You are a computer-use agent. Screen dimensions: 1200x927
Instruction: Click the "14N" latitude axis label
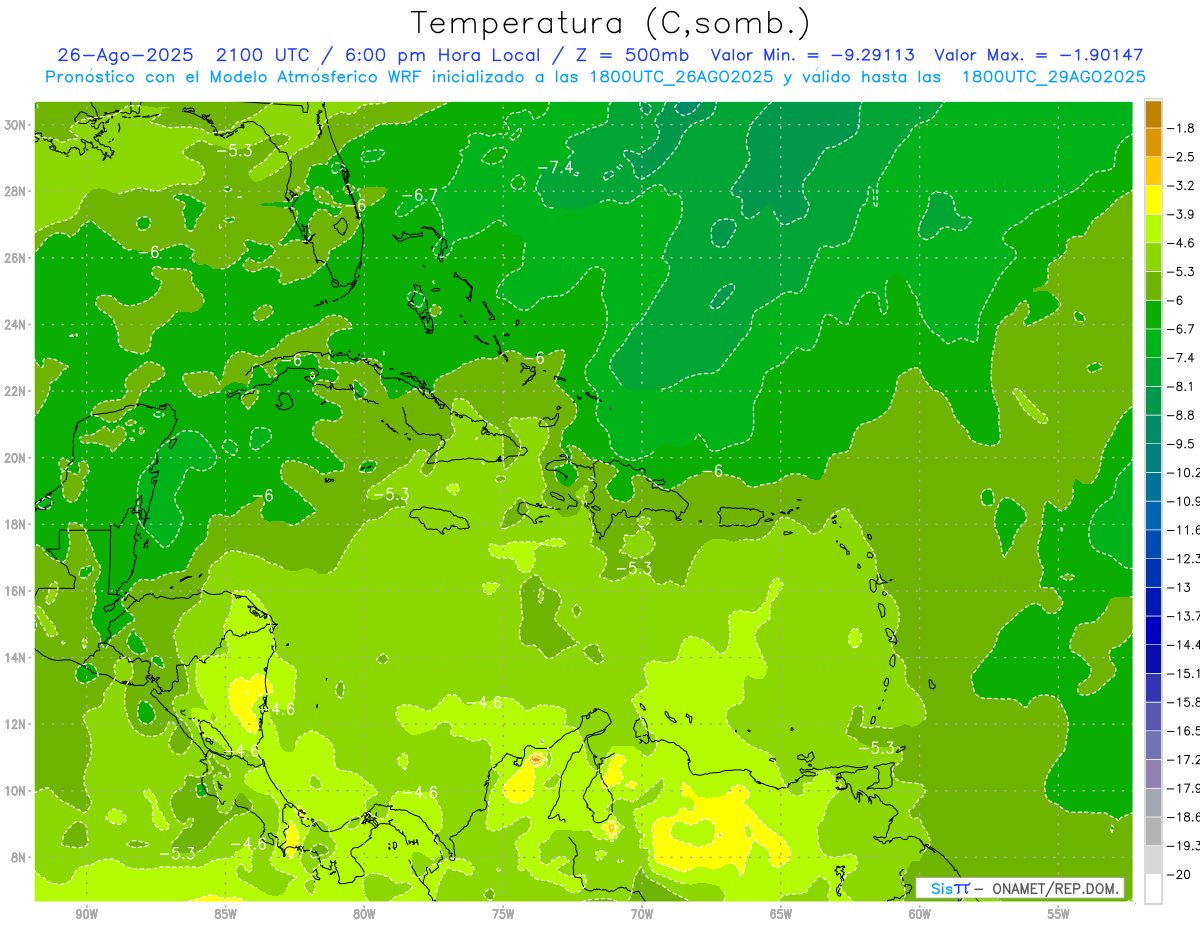tap(17, 657)
